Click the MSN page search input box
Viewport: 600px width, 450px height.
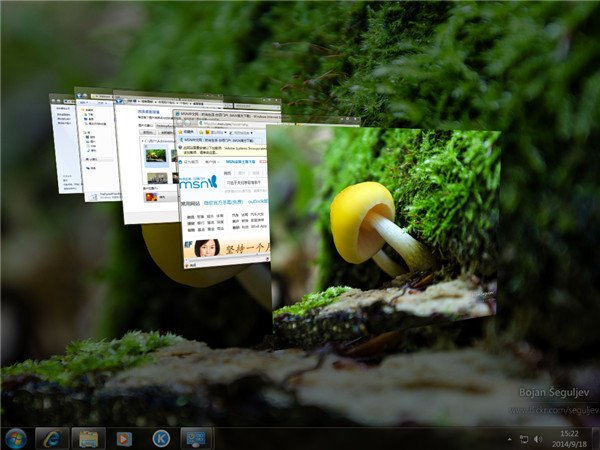click(x=243, y=182)
